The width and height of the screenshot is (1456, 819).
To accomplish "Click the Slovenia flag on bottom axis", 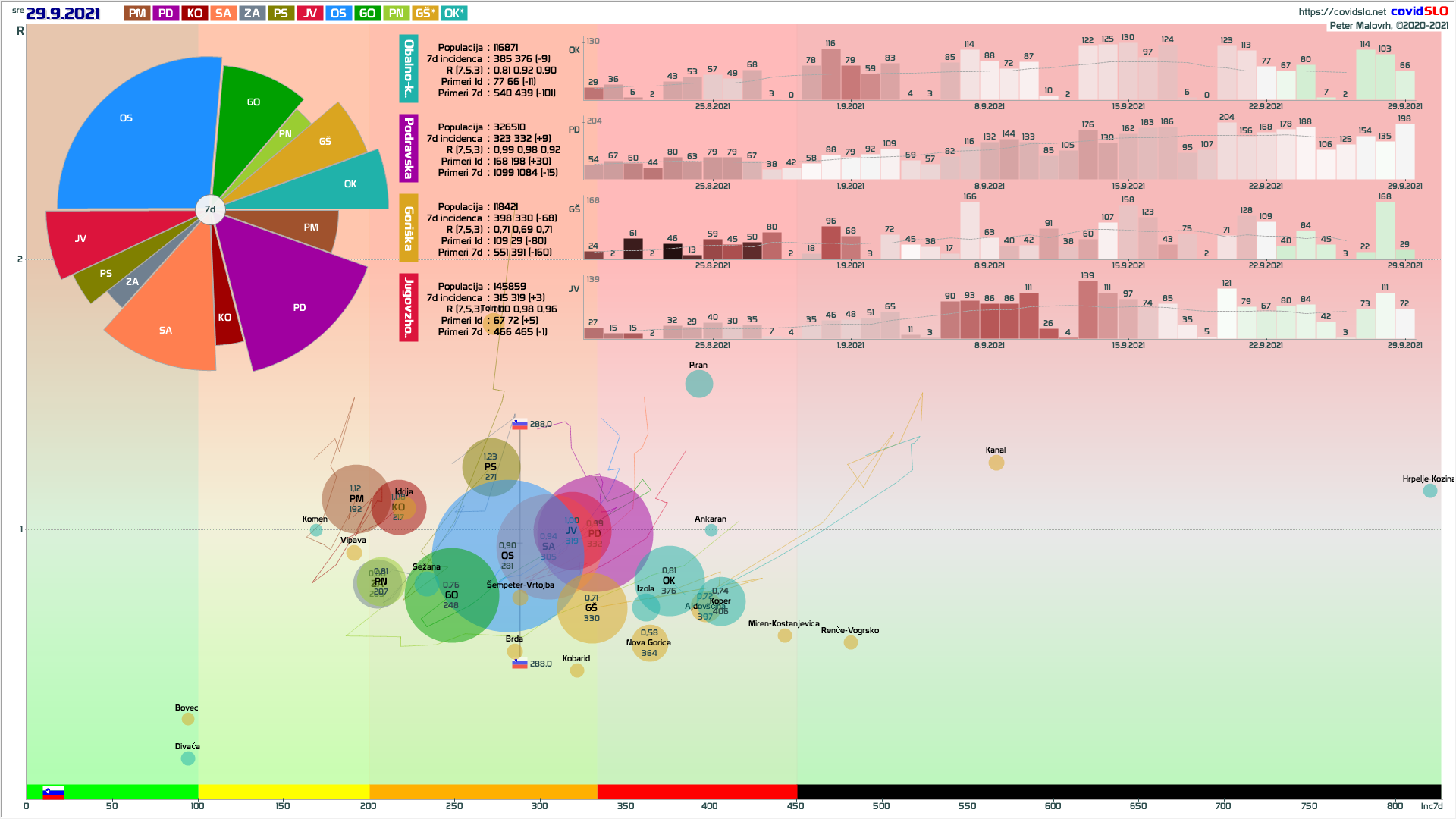I will pos(53,792).
